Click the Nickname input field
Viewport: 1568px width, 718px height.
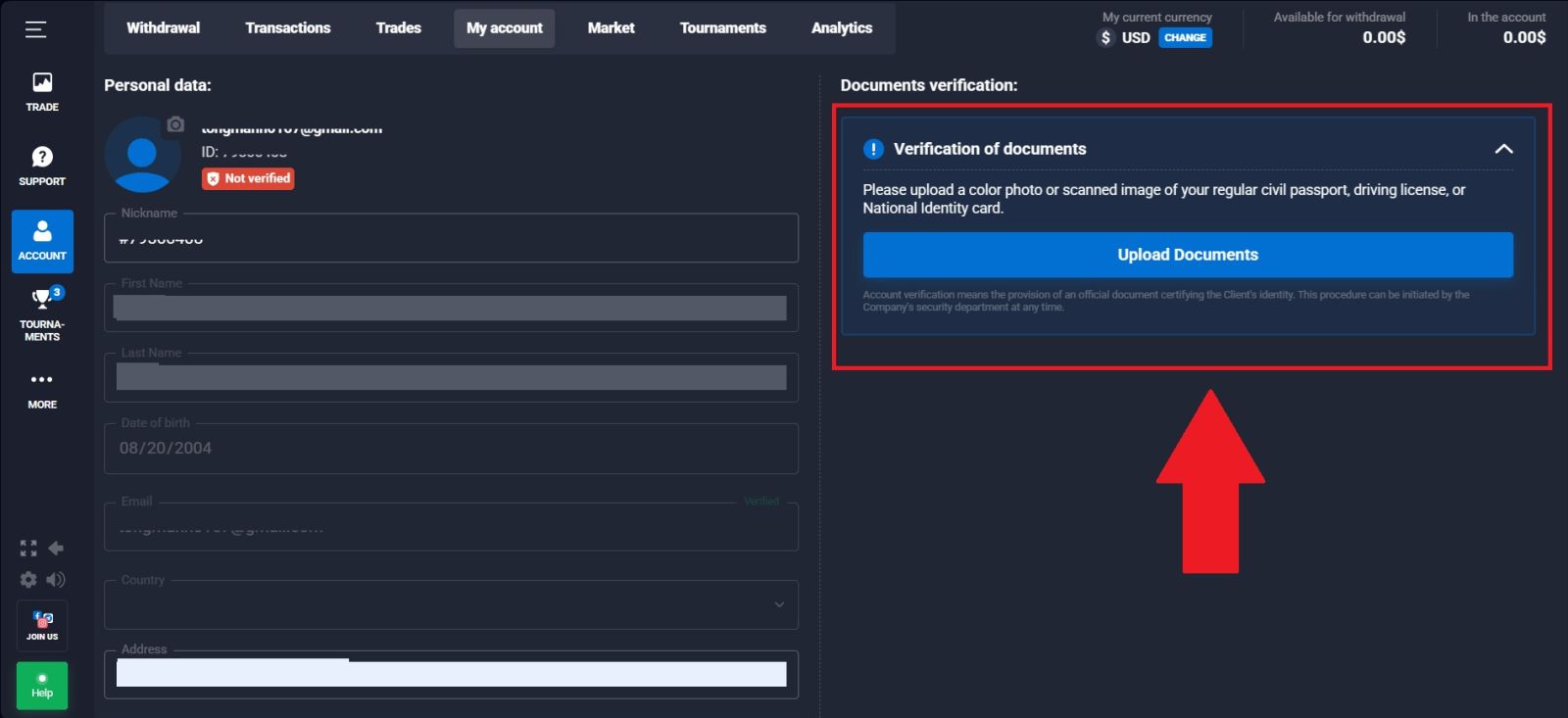451,239
